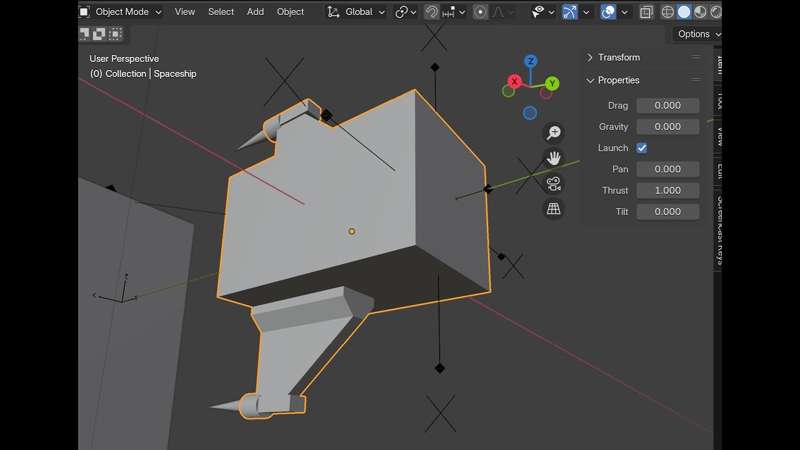Click the 'User Perspective' viewport label
The height and width of the screenshot is (450, 800).
point(124,59)
